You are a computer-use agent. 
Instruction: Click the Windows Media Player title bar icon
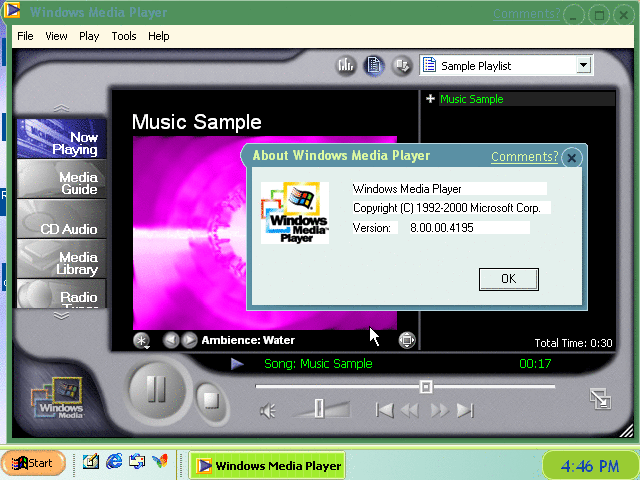click(12, 11)
